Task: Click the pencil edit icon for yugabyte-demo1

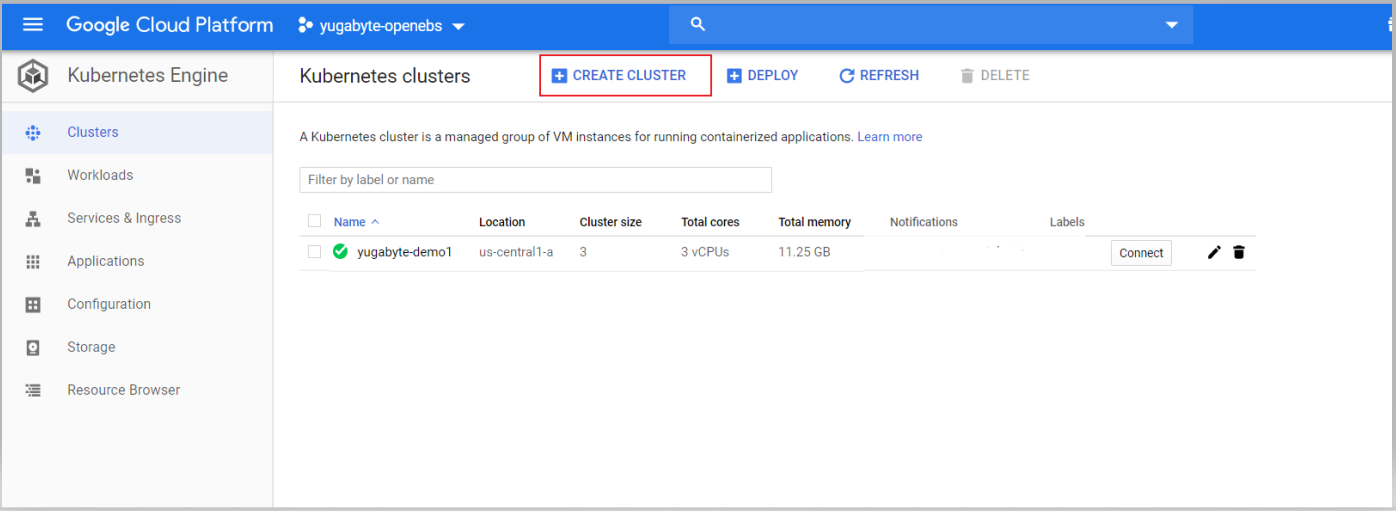Action: [x=1214, y=252]
